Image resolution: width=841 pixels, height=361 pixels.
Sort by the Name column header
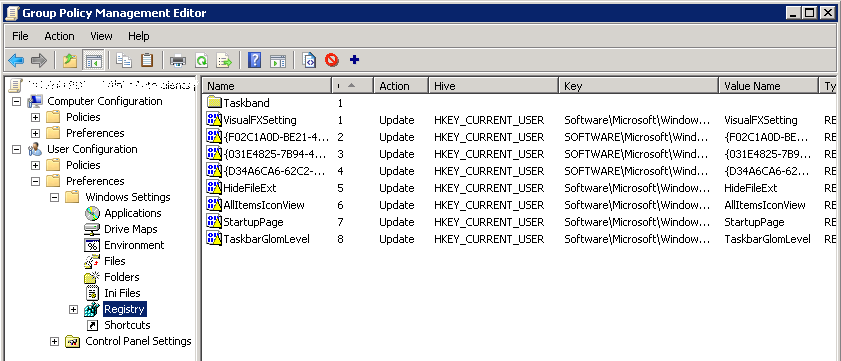(267, 86)
